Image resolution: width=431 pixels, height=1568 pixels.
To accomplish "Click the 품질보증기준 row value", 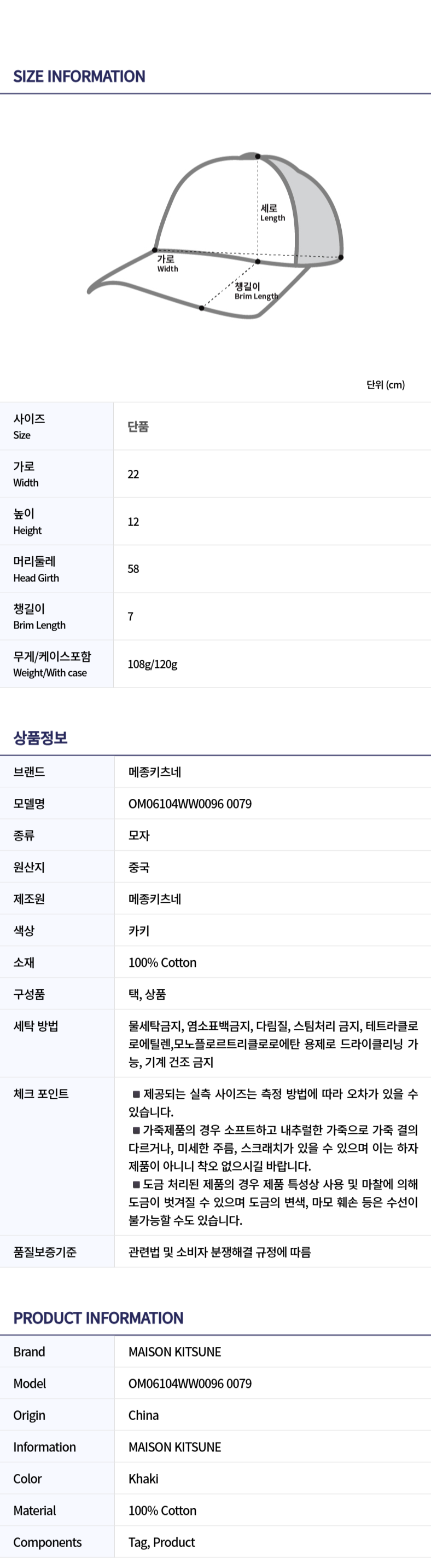I will [x=219, y=1252].
